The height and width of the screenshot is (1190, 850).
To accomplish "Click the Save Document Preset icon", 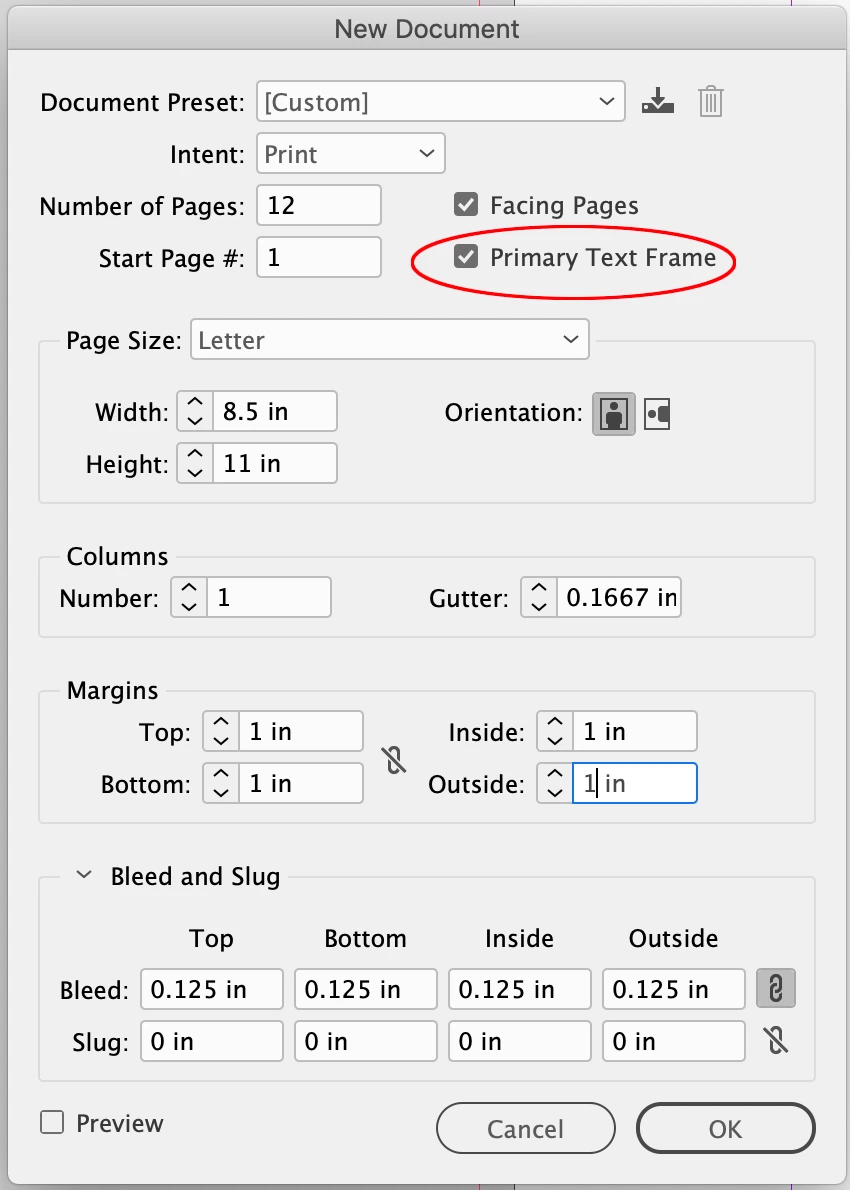I will [x=657, y=102].
